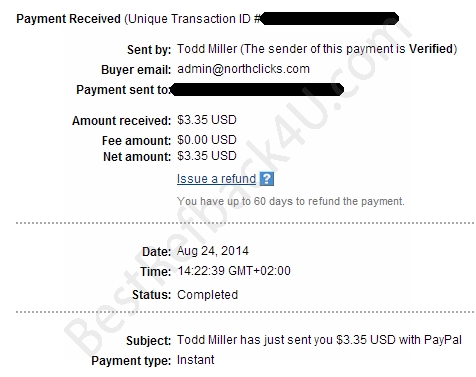Screen dimensions: 476x377
Task: Click the sender name Todd Miller
Action: (x=207, y=49)
